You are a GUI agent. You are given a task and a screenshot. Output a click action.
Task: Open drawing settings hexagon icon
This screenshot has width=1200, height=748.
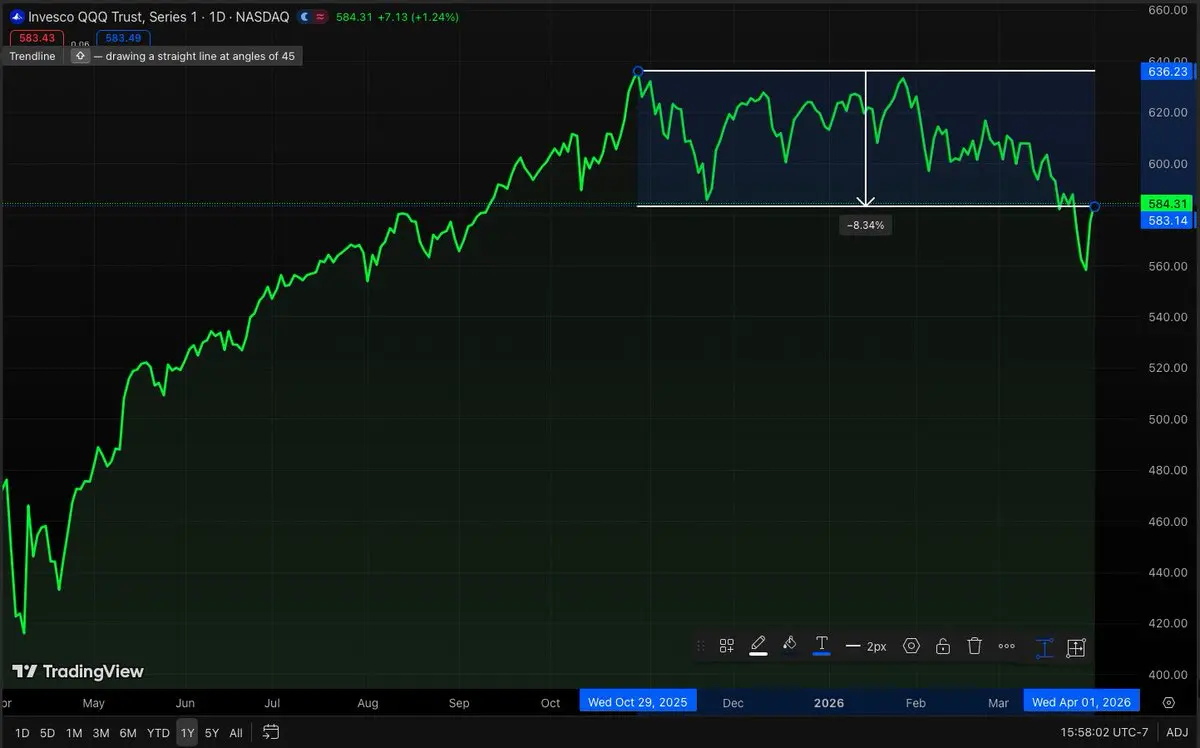click(x=911, y=646)
